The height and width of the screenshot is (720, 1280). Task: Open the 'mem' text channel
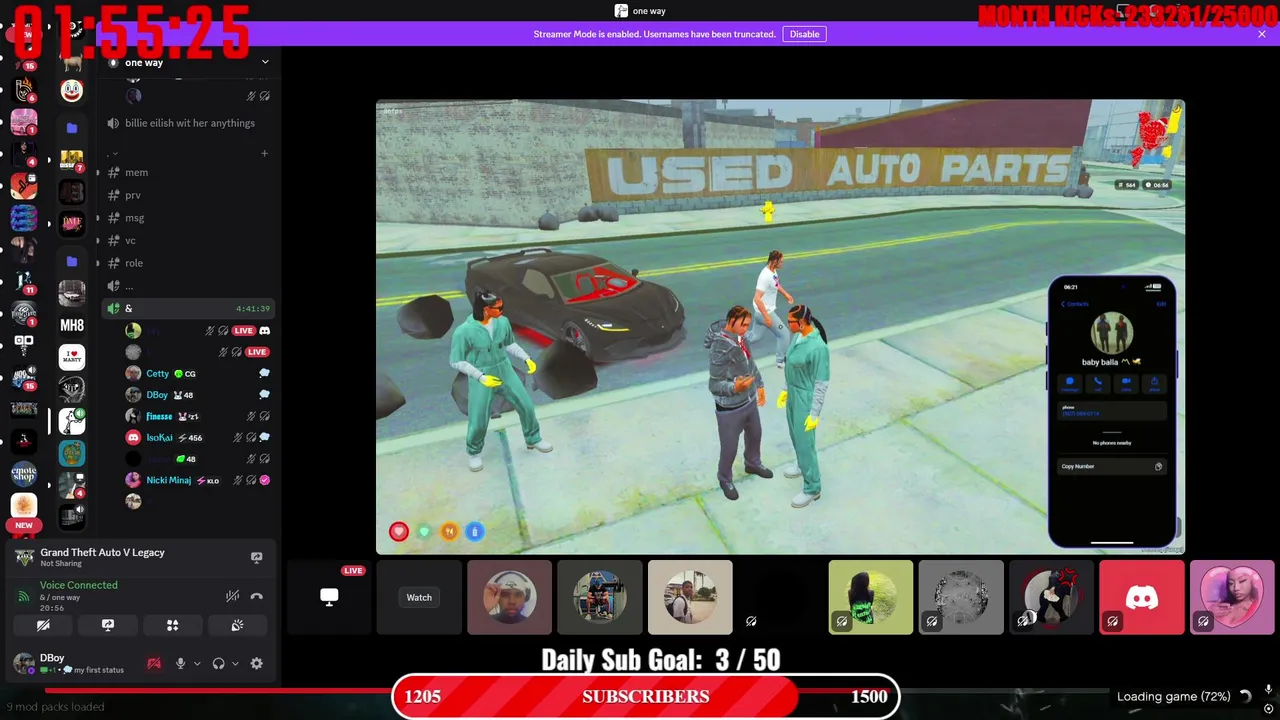[136, 173]
